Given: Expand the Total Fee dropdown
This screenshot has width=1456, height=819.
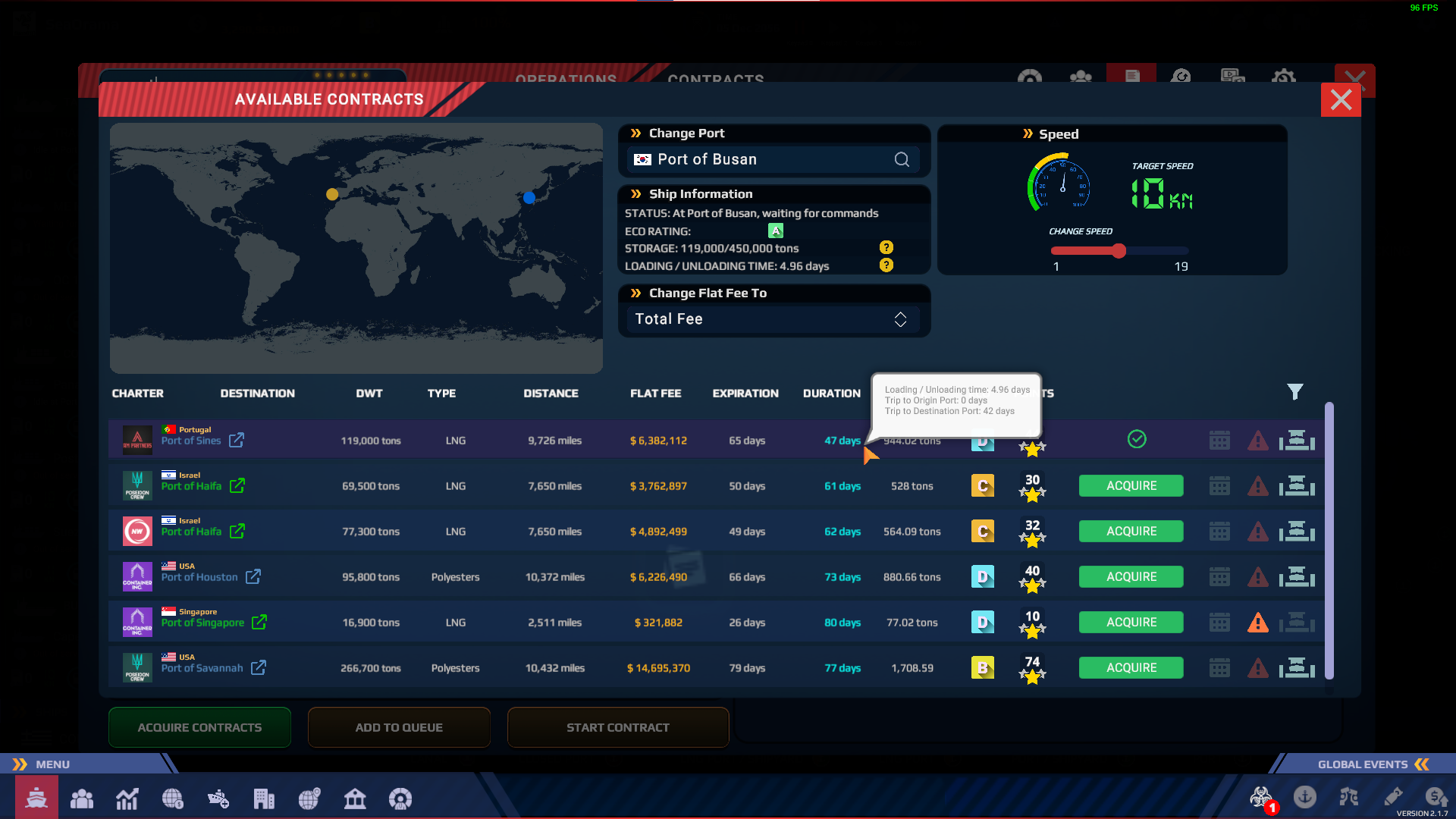Looking at the screenshot, I should coord(773,319).
